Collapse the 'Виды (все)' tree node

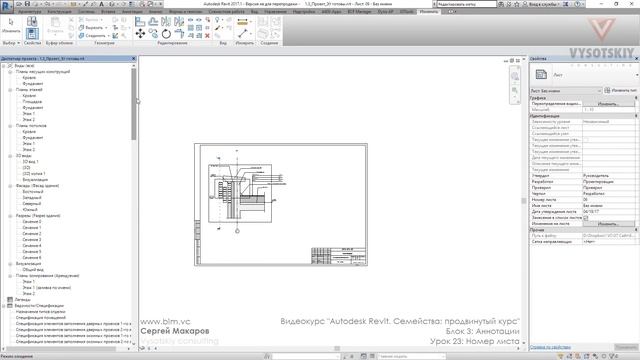(x=4, y=66)
